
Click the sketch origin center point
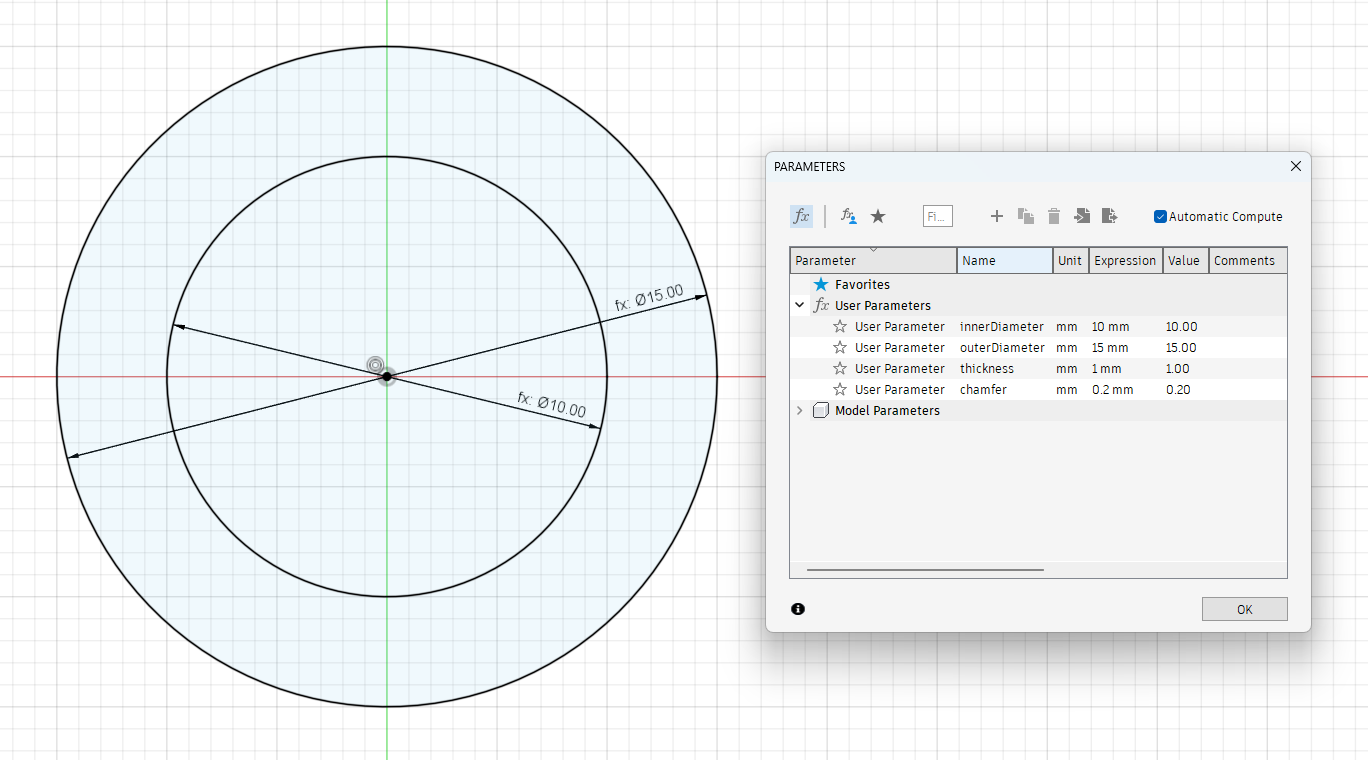pos(387,377)
